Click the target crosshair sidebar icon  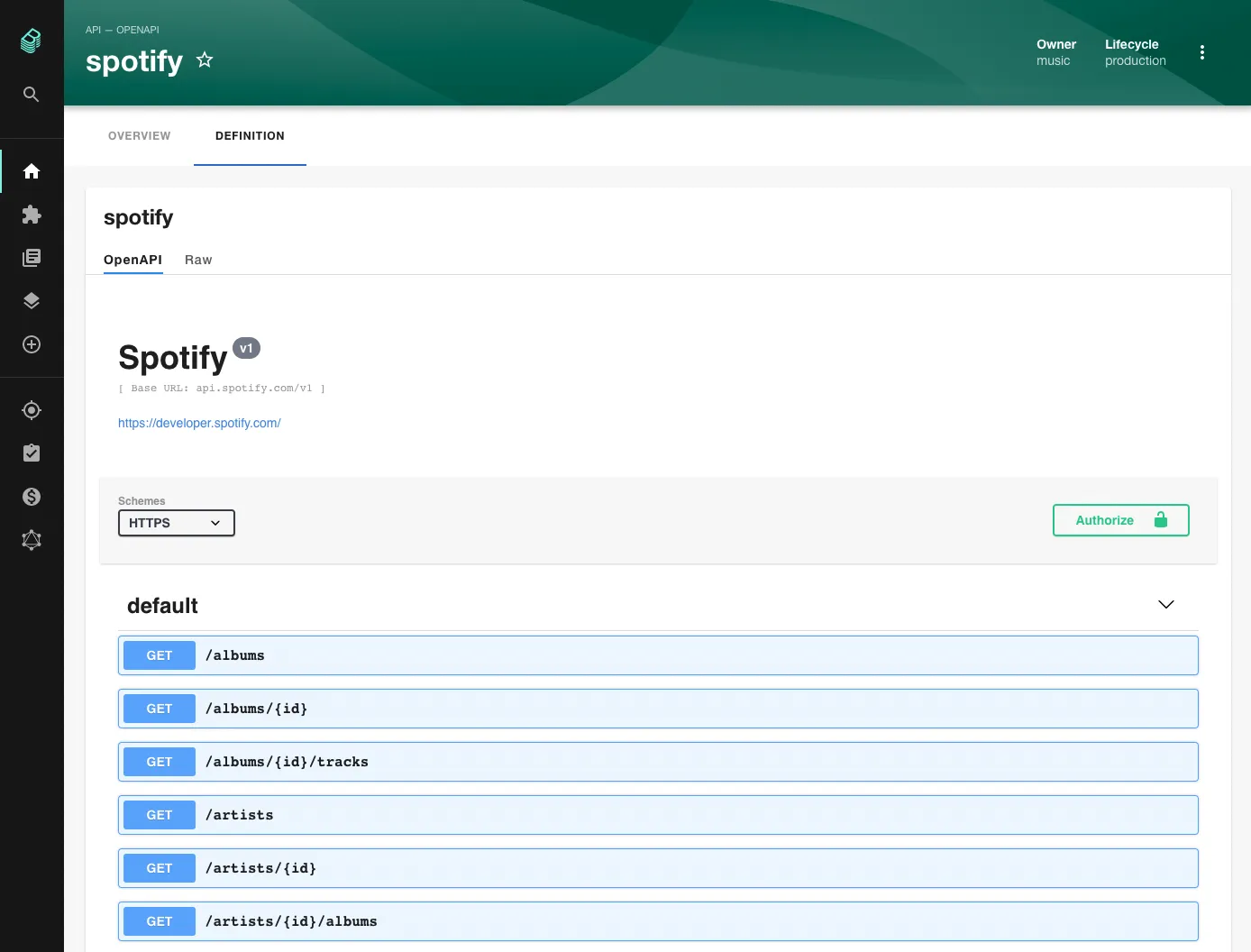[x=32, y=409]
